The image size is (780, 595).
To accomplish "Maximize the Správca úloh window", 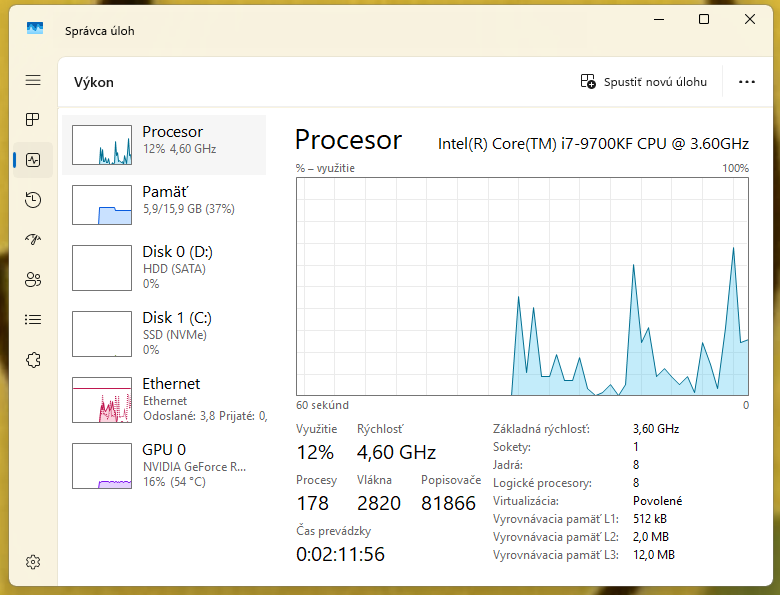I will pos(704,20).
